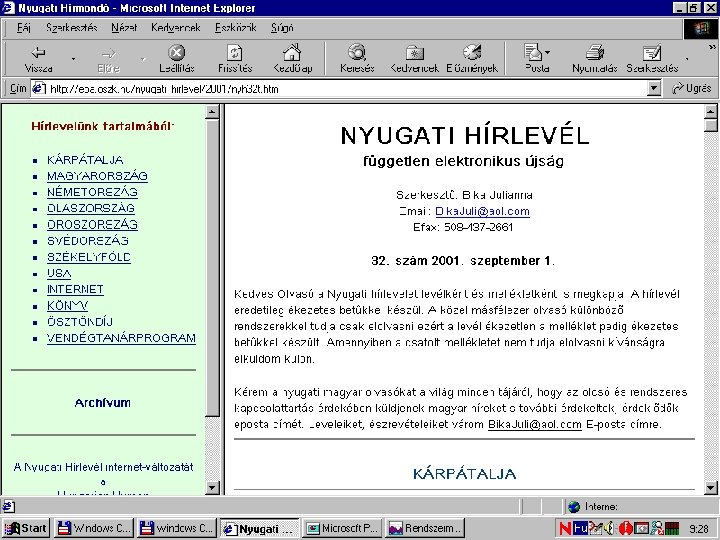Open the Archívum link

click(x=102, y=403)
